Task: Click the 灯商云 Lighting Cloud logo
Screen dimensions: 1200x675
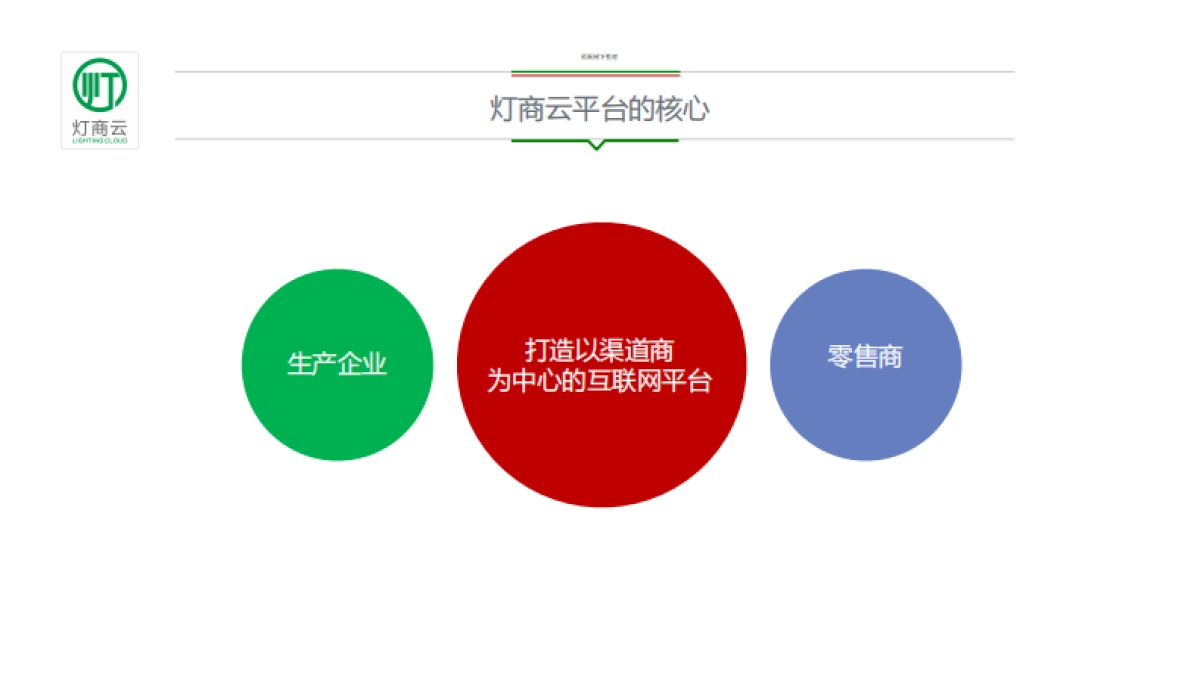Action: (99, 100)
